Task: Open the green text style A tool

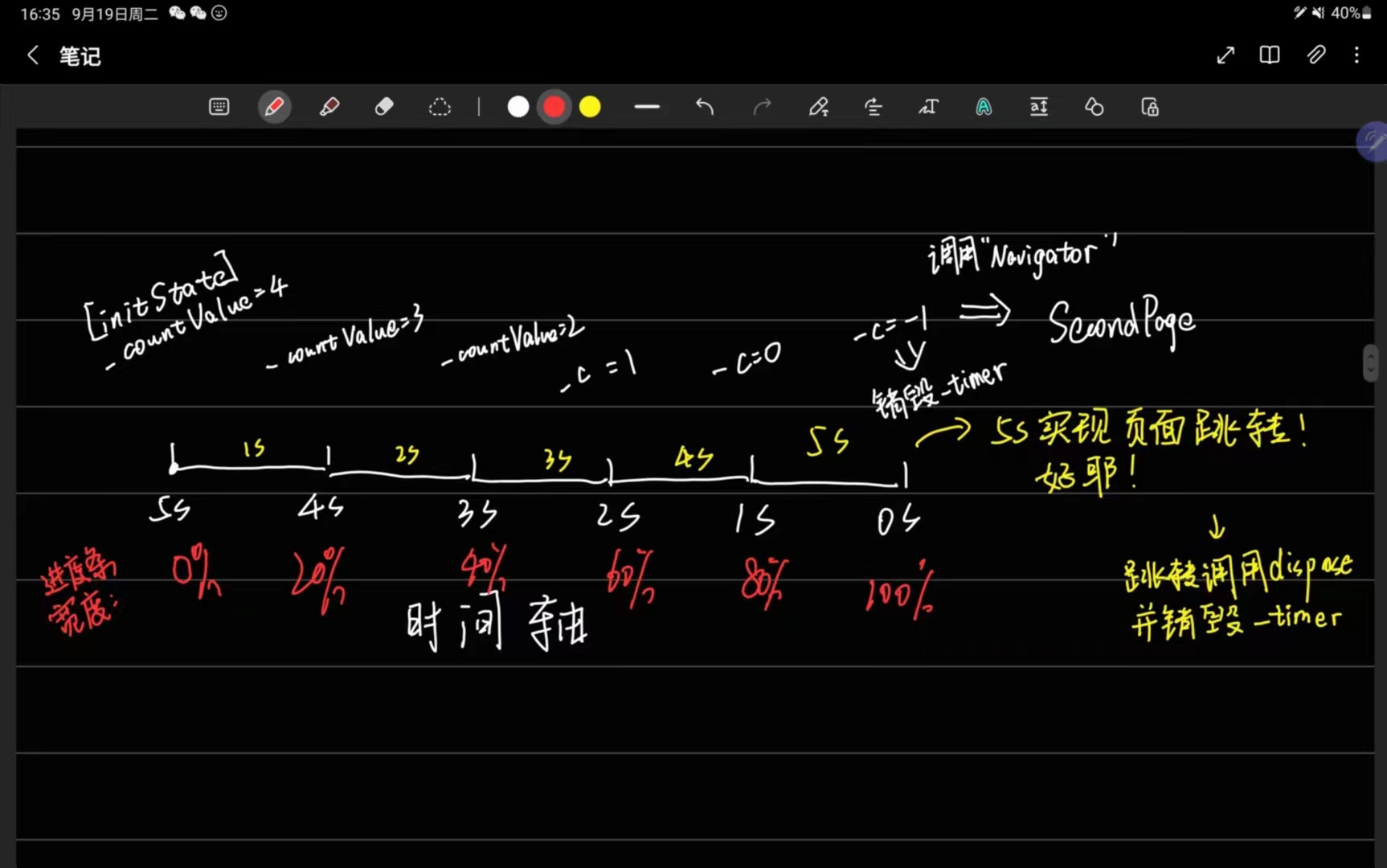Action: click(984, 107)
